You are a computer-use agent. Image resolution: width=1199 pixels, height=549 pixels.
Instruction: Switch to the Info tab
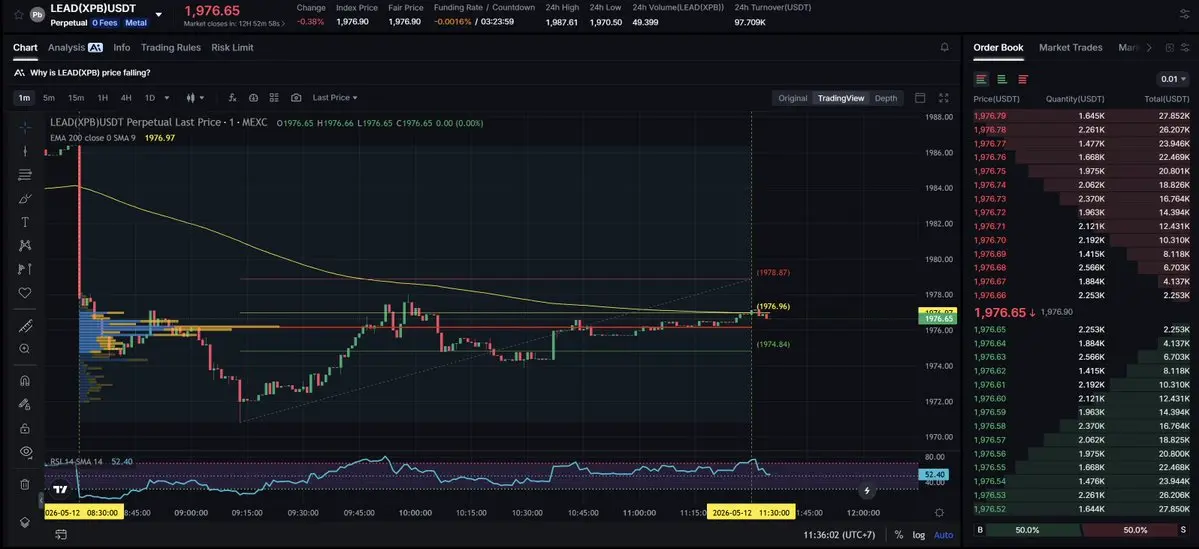[x=122, y=47]
